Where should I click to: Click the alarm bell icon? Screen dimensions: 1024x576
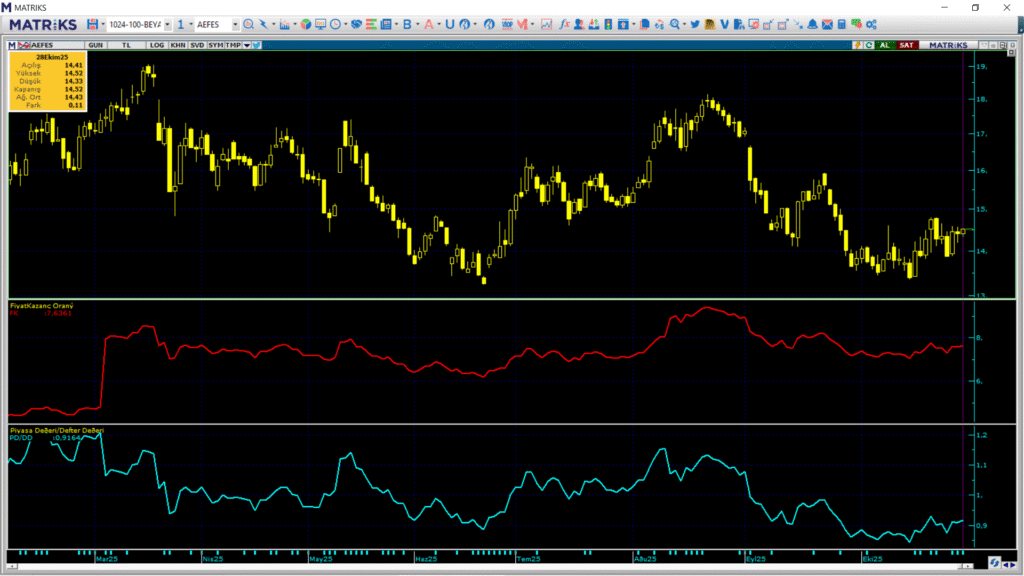812,24
